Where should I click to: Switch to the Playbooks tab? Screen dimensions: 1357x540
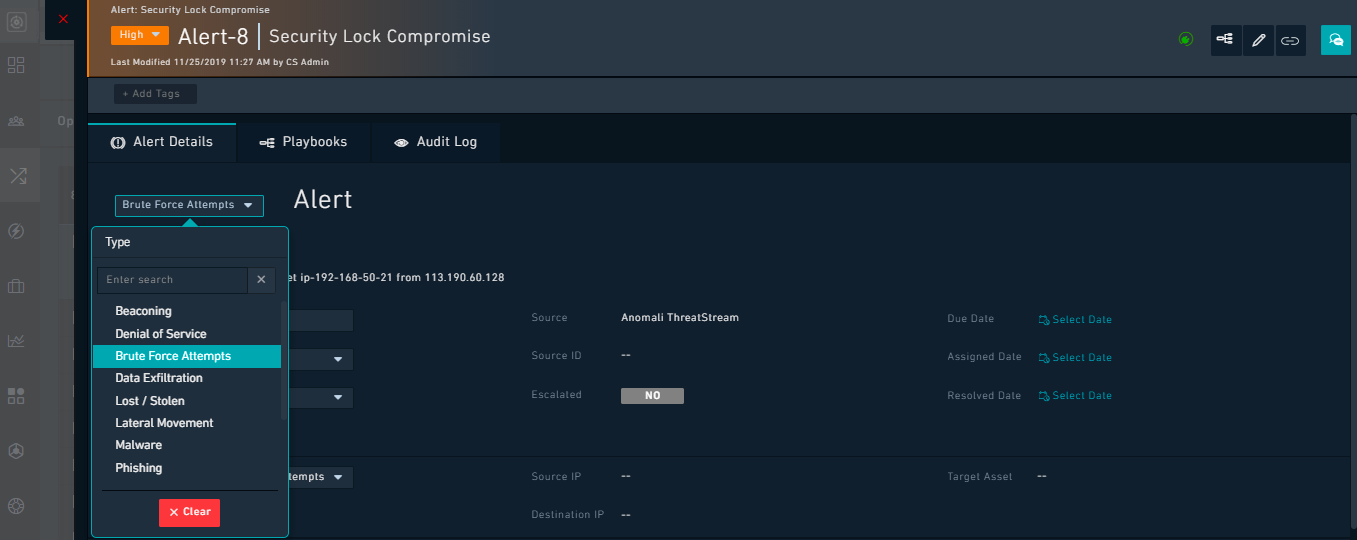click(x=304, y=142)
